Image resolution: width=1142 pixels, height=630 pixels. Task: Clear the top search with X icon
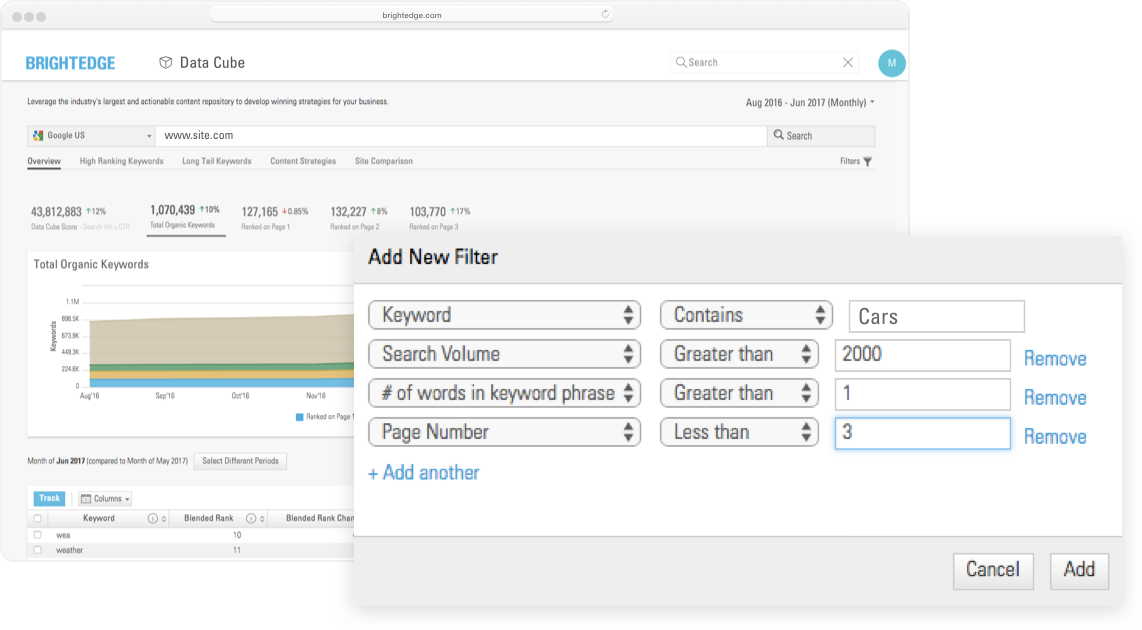(x=848, y=62)
